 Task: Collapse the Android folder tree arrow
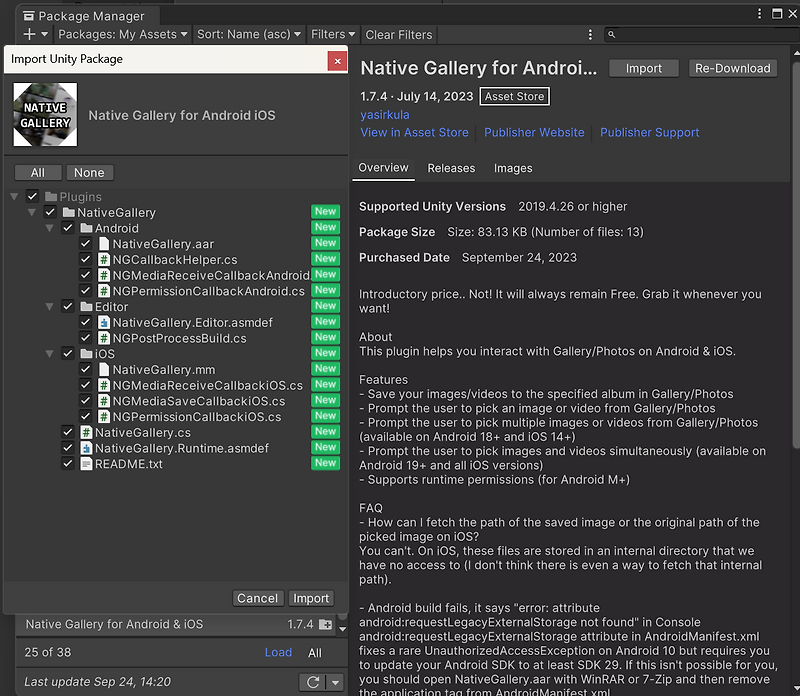coord(50,229)
